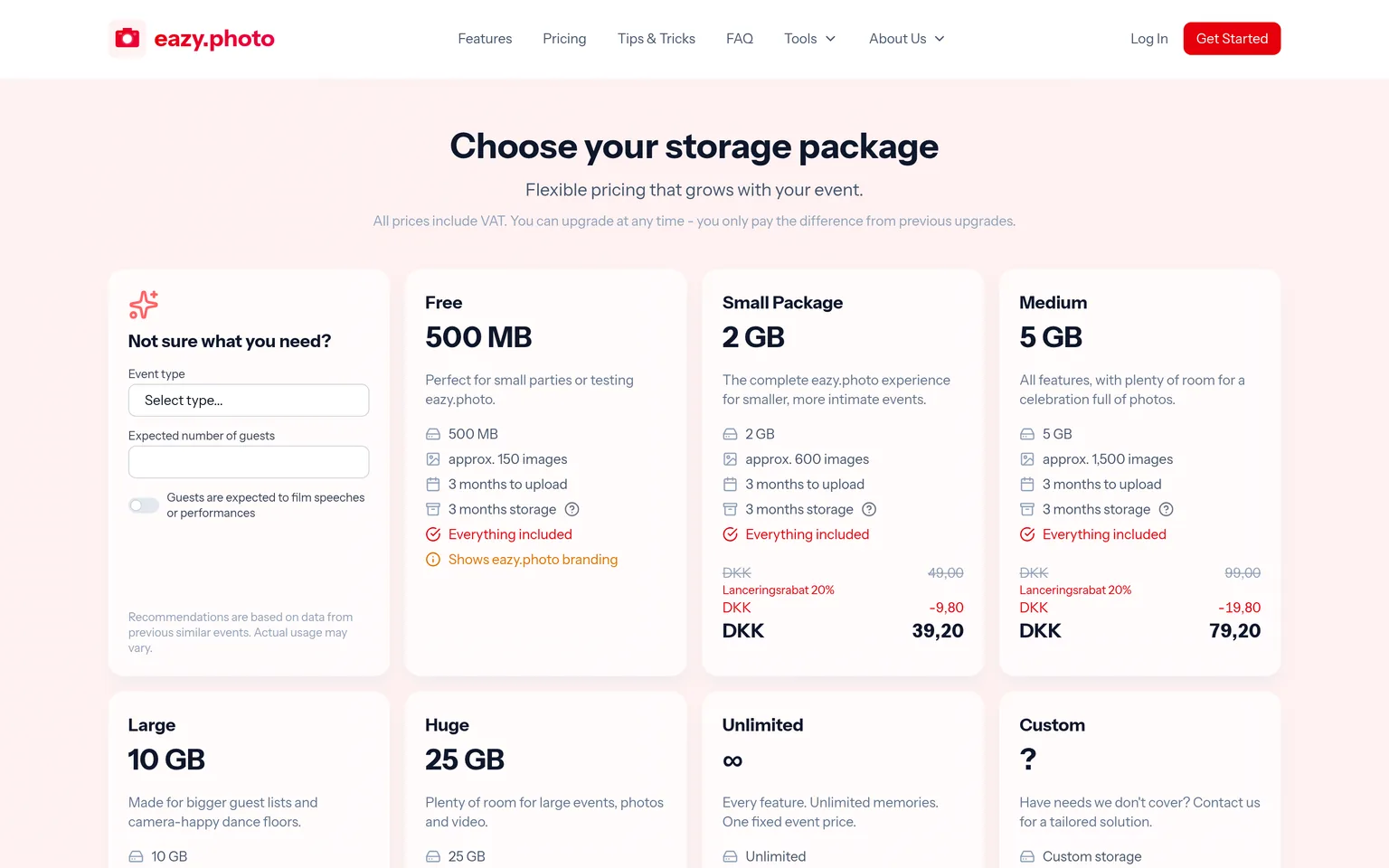Click the image icon next to approx. 600 images
1389x868 pixels.
(731, 459)
